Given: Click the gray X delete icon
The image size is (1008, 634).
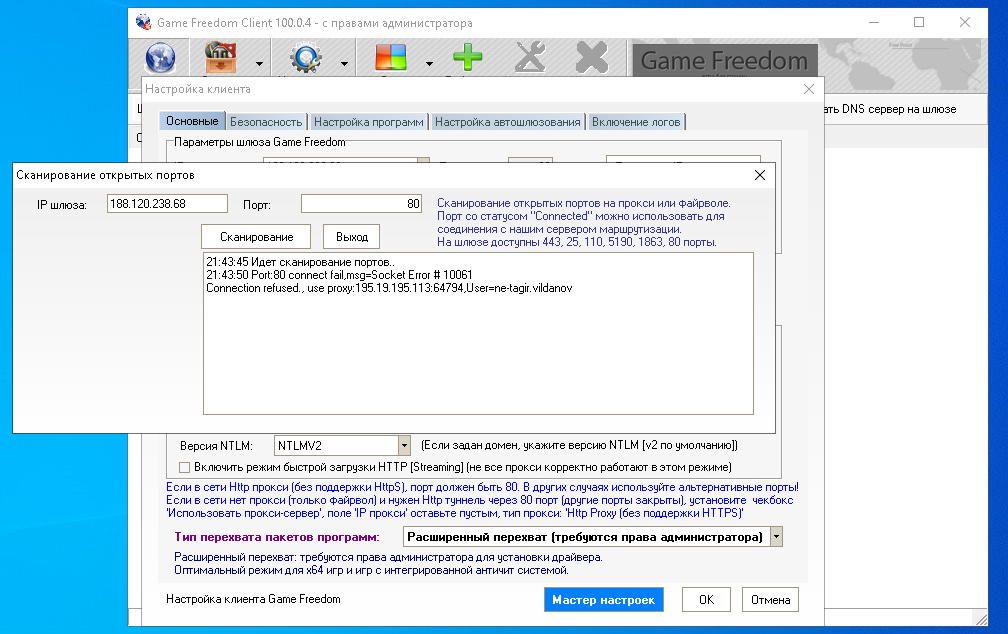Looking at the screenshot, I should coord(591,58).
